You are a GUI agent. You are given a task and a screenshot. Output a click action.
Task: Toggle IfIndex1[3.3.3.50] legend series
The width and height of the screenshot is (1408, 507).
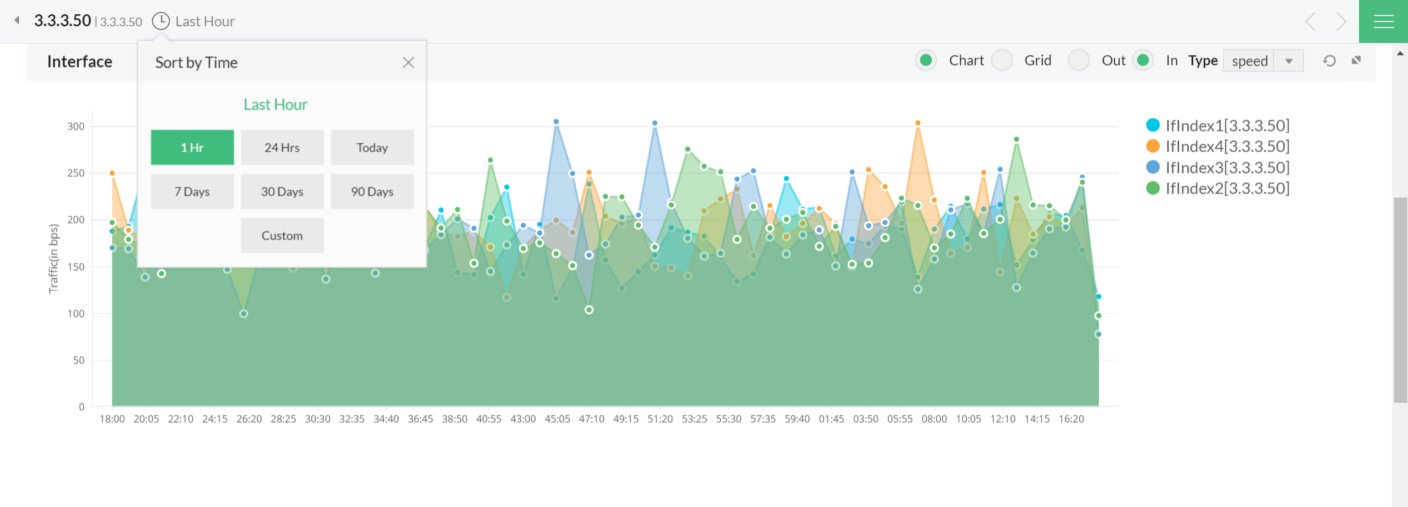point(1226,125)
